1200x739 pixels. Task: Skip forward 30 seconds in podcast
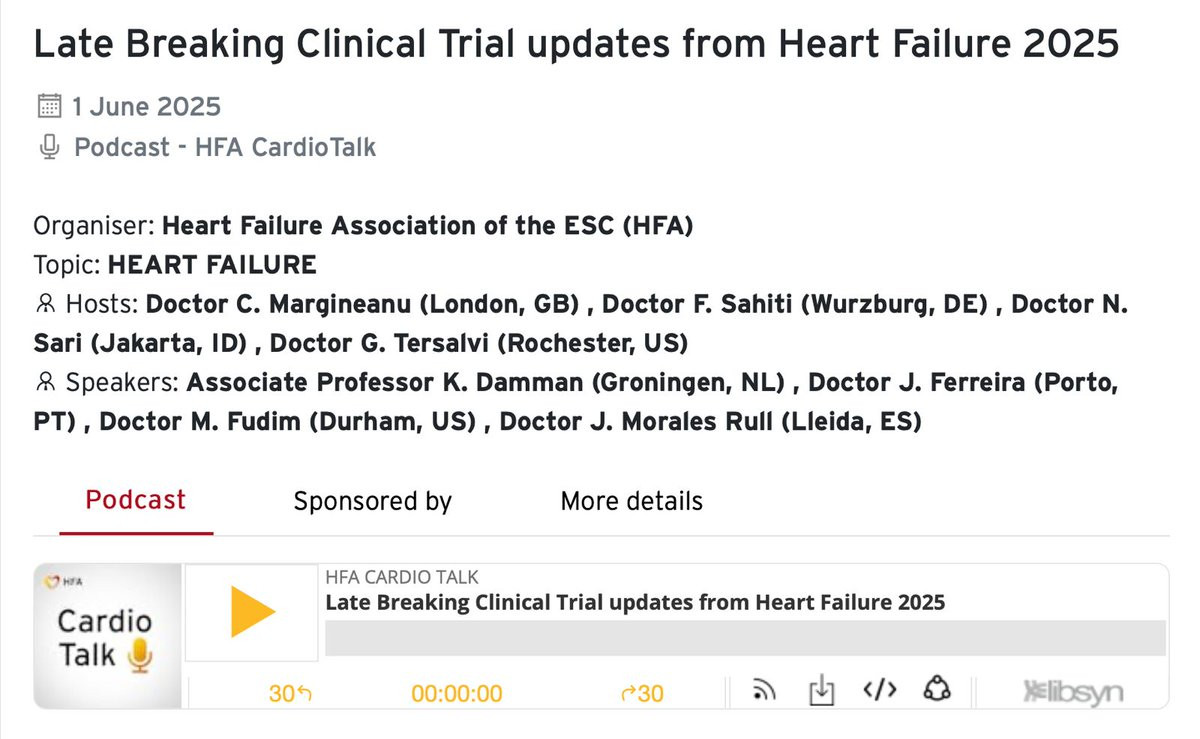click(x=642, y=692)
